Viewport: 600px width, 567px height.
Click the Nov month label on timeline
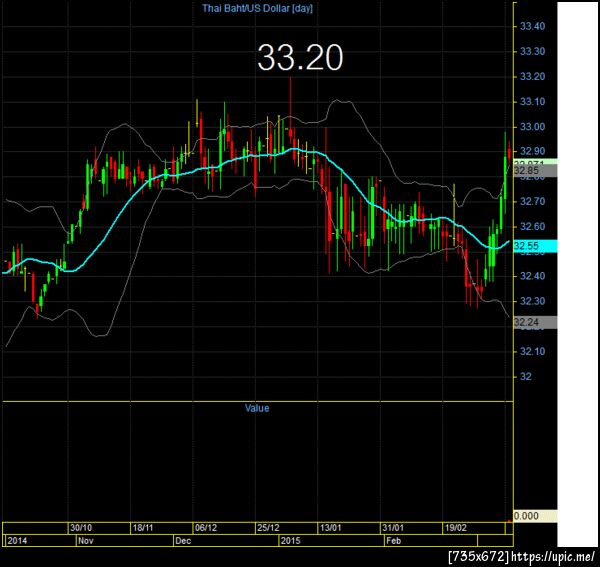coord(86,541)
